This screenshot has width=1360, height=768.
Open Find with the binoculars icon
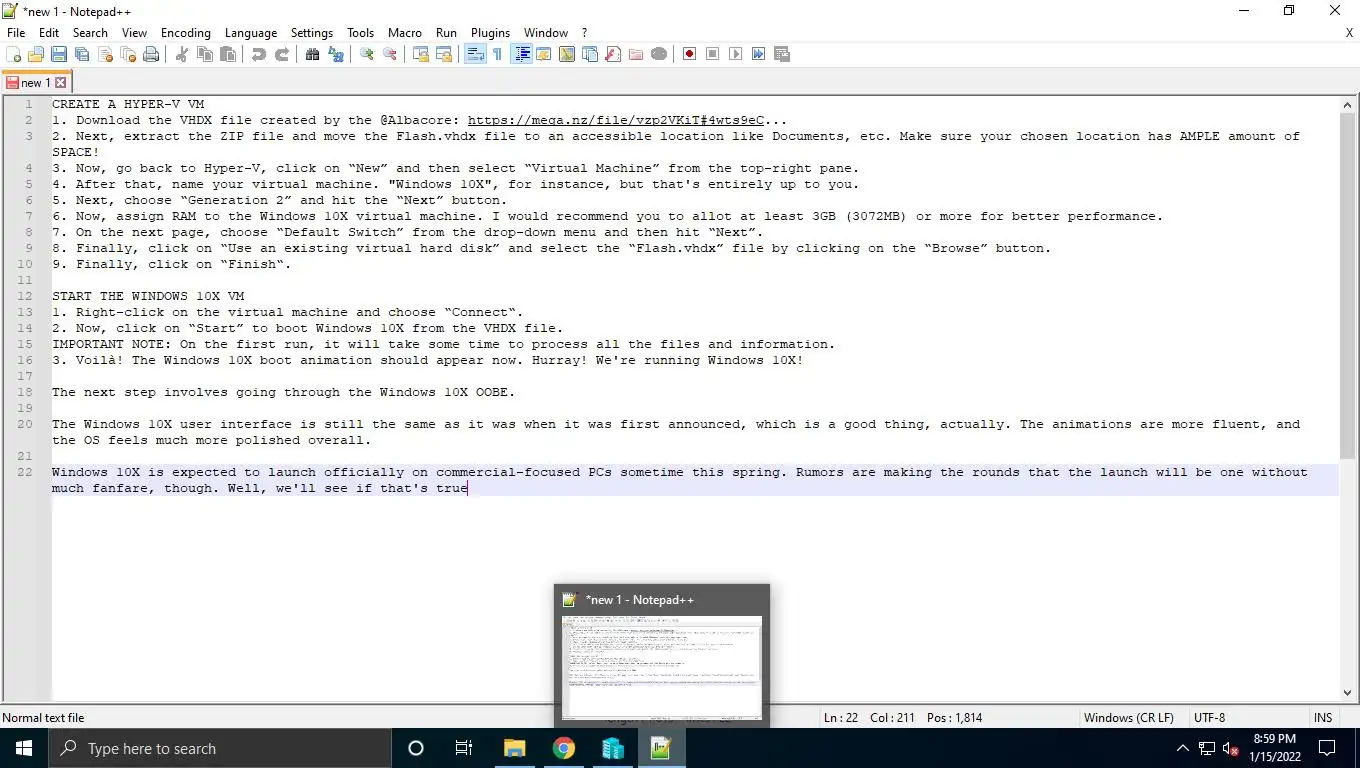313,54
